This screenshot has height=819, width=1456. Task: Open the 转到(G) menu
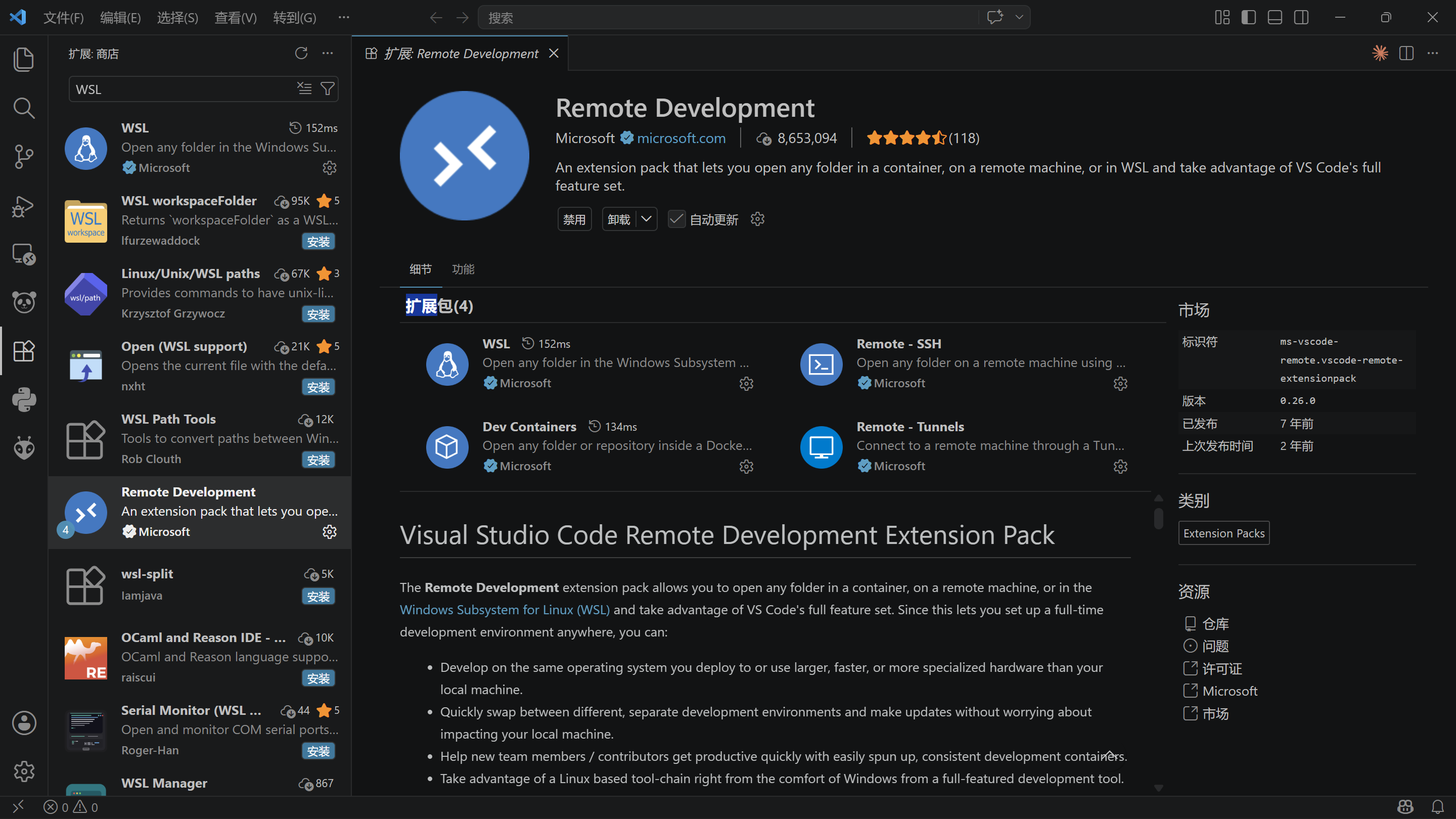coord(294,18)
